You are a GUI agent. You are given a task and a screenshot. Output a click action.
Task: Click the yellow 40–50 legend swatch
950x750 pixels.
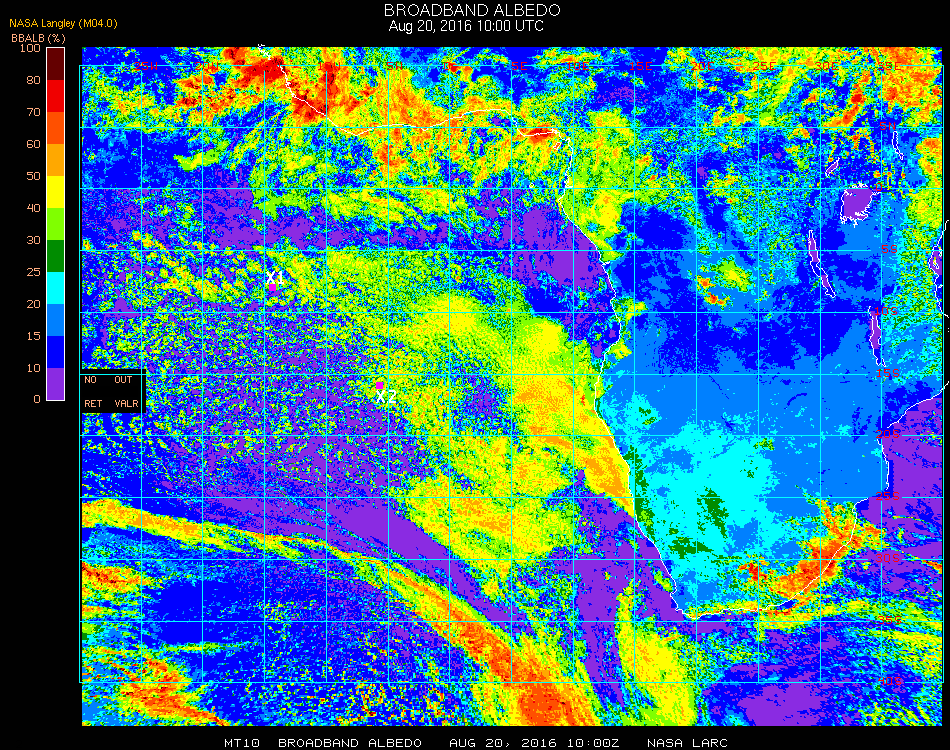pos(56,192)
